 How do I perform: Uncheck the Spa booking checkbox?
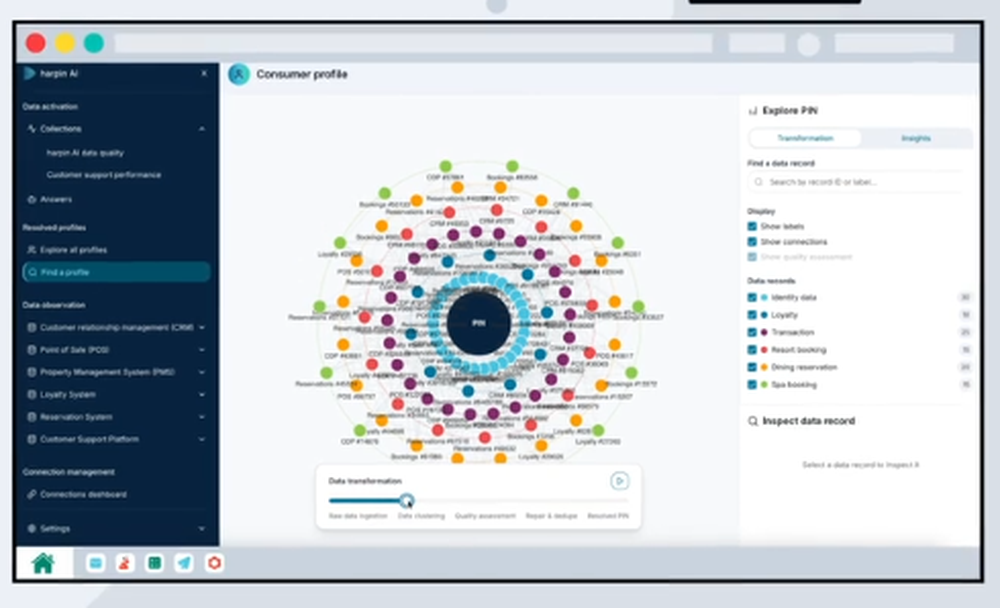point(752,385)
